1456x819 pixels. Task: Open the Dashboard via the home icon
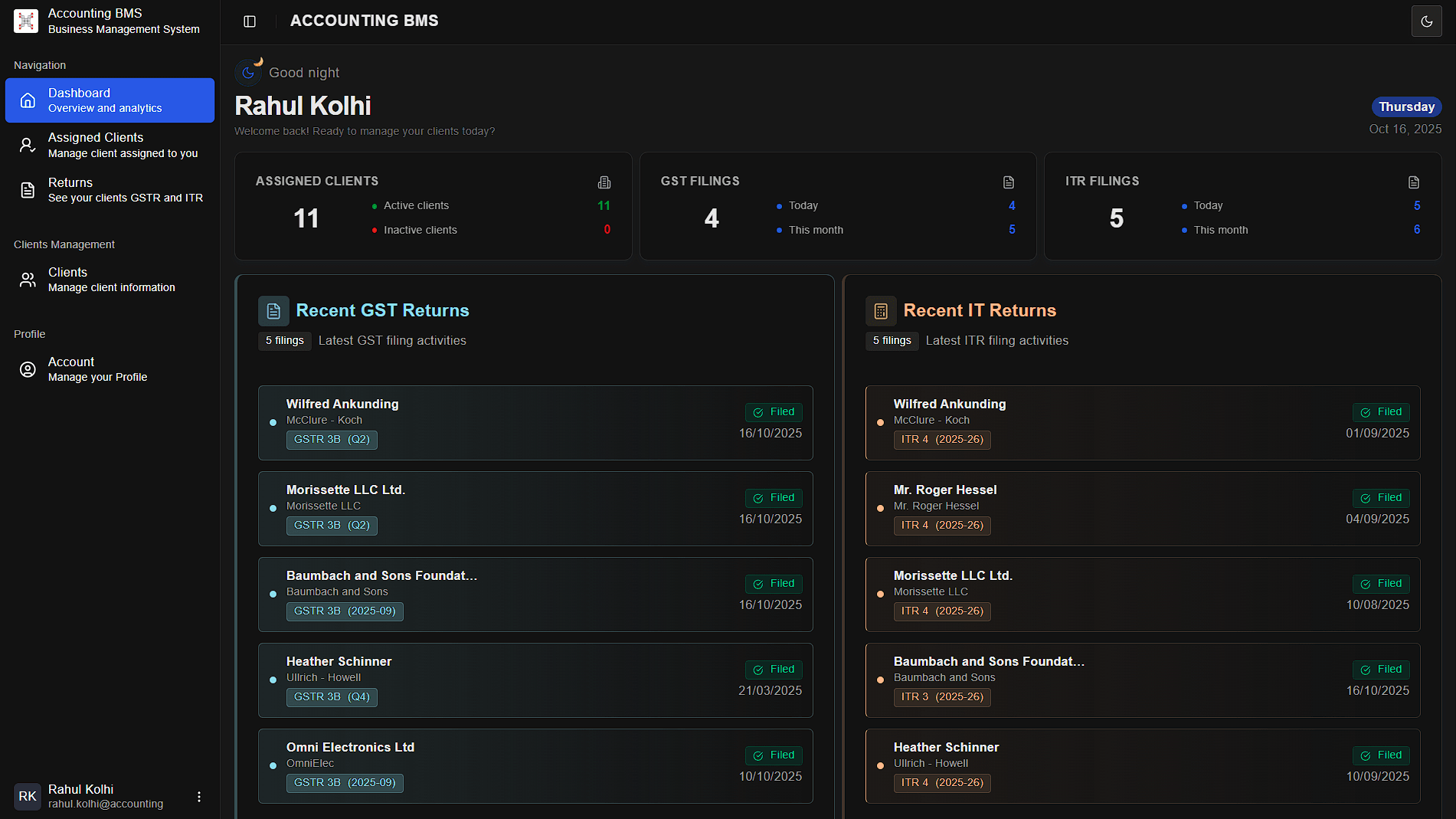pyautogui.click(x=28, y=100)
